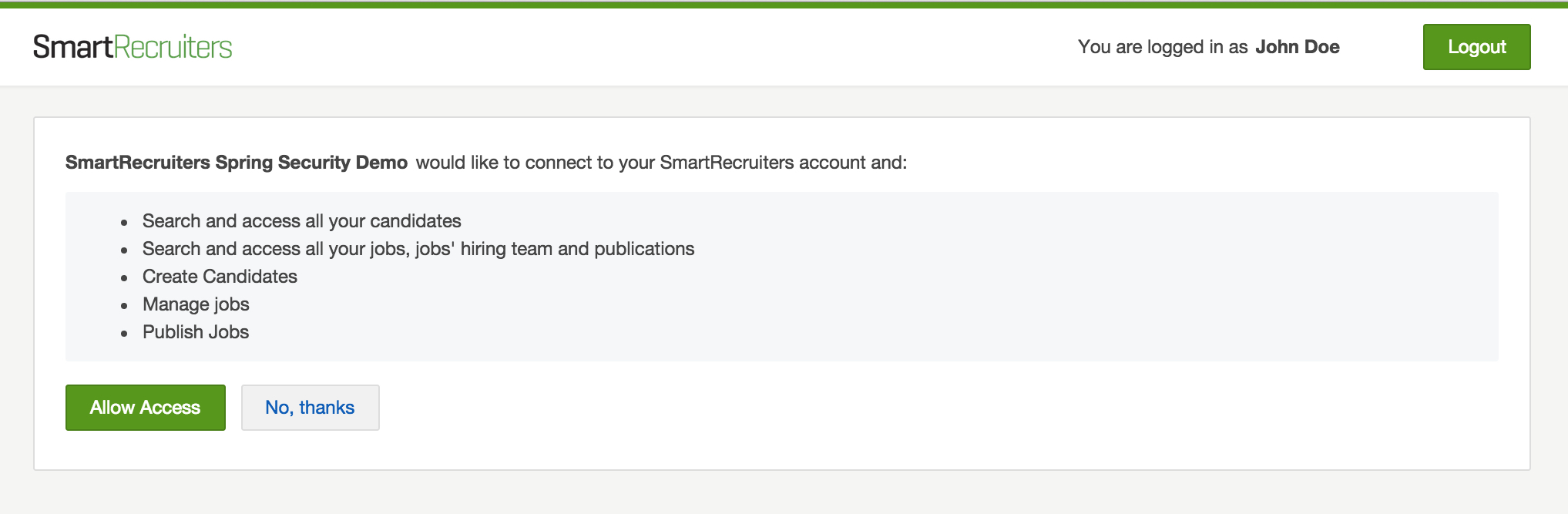The image size is (1568, 514).
Task: Click 'You are logged in as' text
Action: [x=1163, y=47]
